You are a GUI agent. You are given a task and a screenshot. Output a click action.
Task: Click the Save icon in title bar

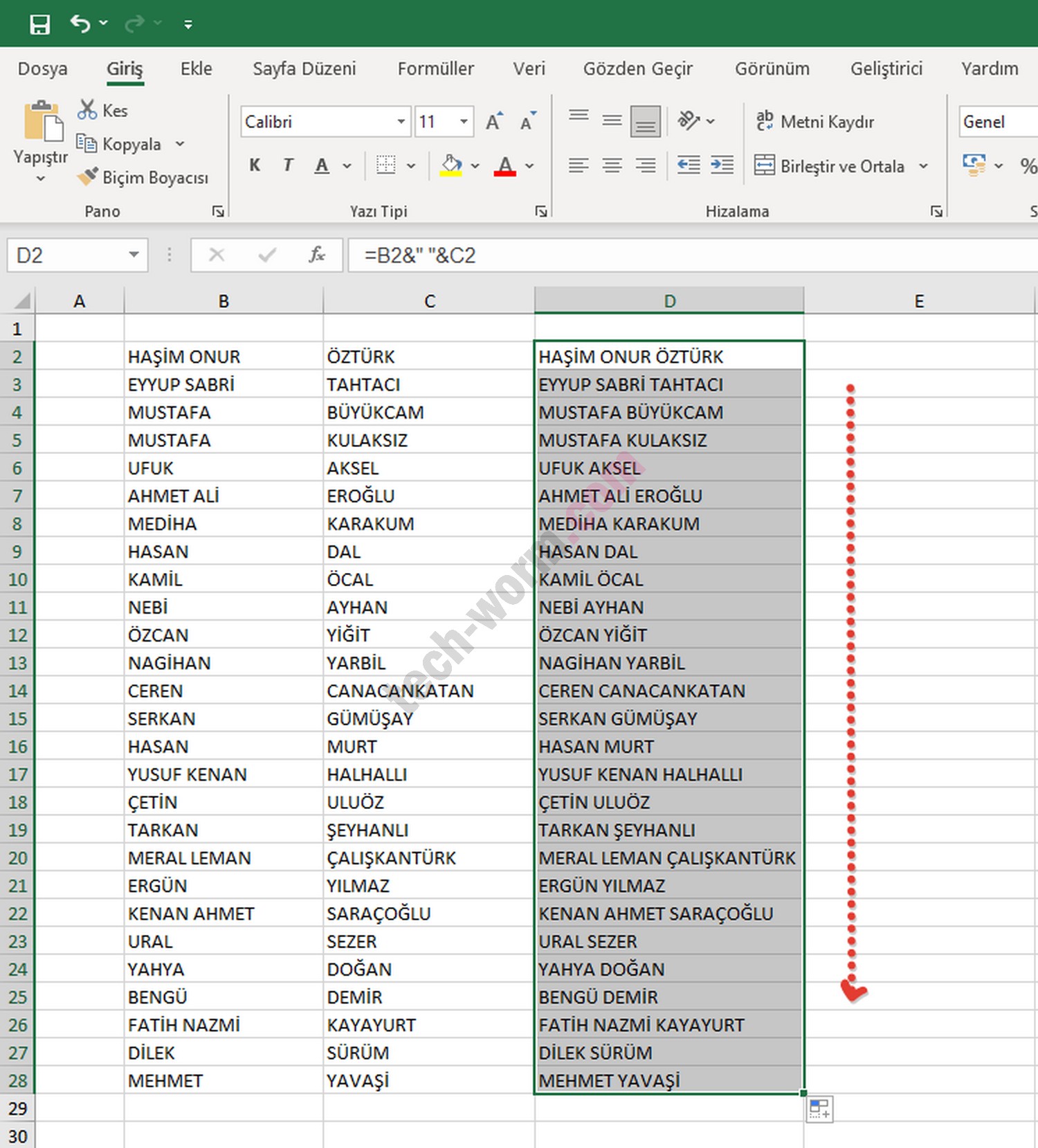click(x=39, y=24)
